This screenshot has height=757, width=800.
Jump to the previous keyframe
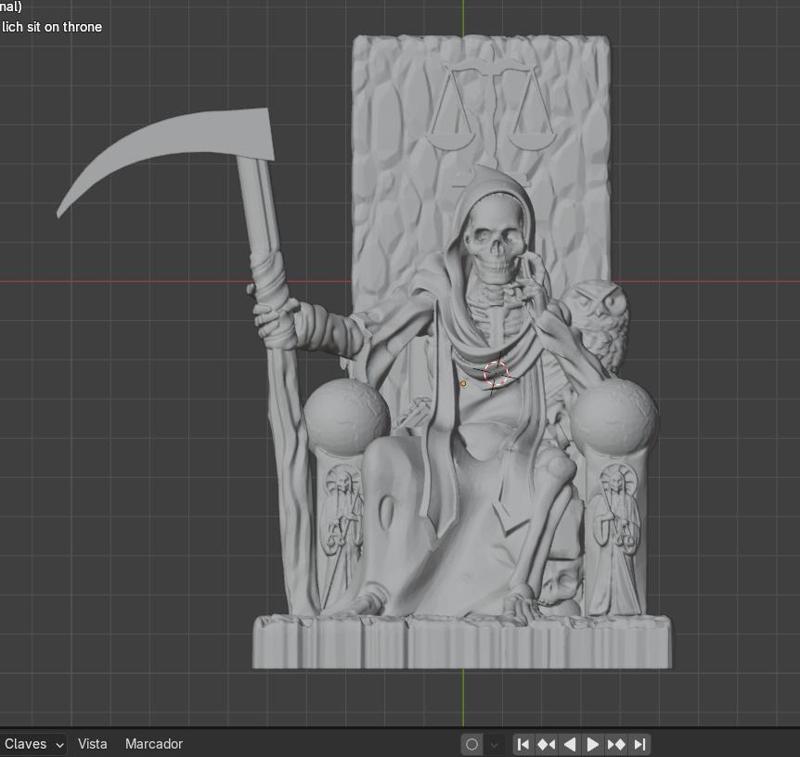pyautogui.click(x=546, y=744)
